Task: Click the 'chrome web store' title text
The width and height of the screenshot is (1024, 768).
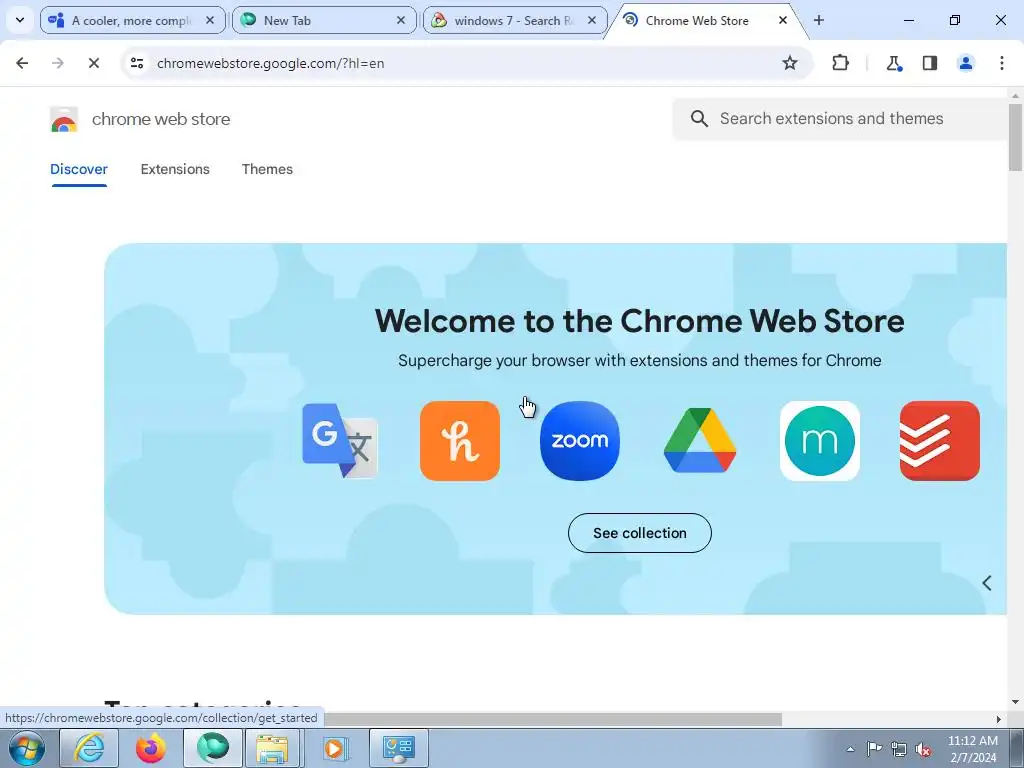Action: [161, 119]
